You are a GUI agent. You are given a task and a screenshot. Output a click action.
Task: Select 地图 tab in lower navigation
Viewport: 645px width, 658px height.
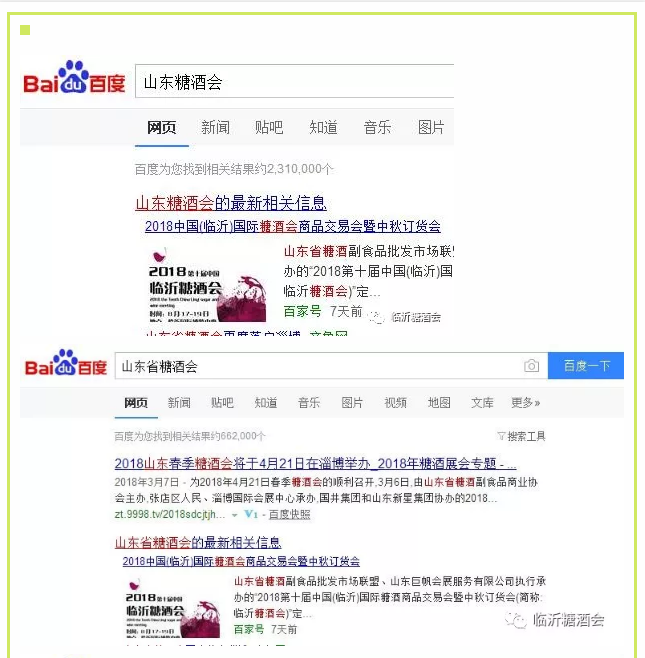pyautogui.click(x=439, y=403)
